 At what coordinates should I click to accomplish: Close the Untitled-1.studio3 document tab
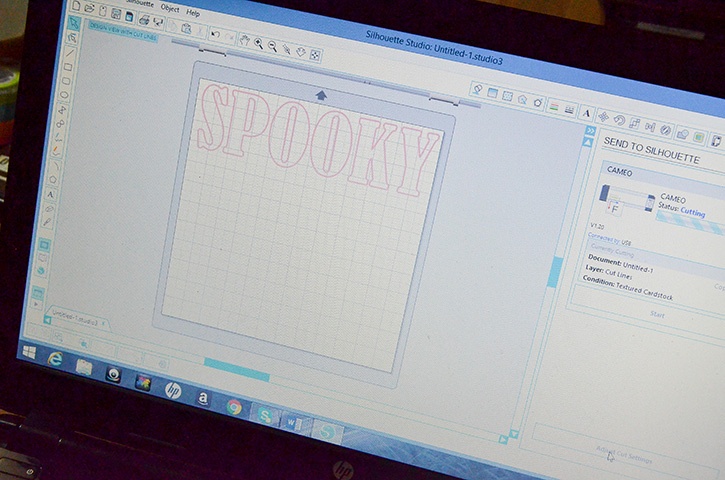(x=103, y=323)
